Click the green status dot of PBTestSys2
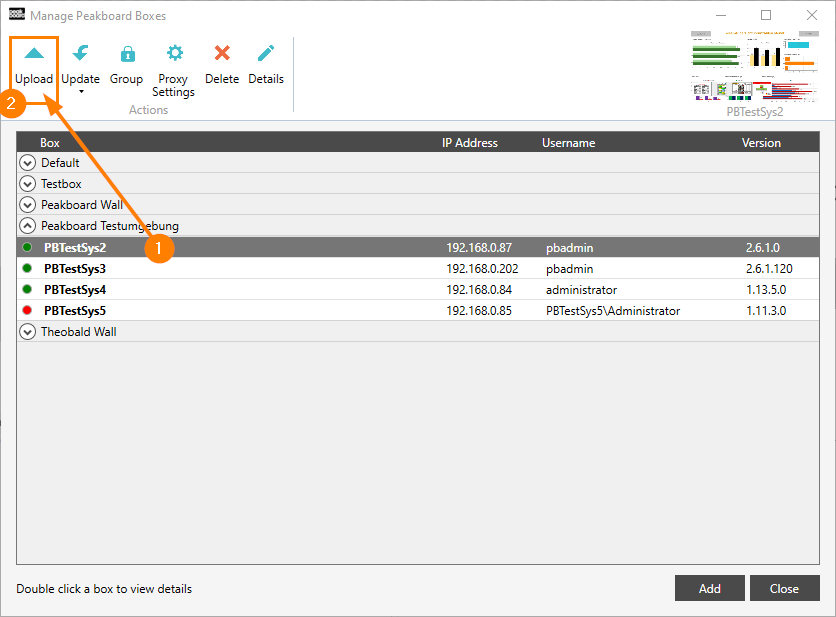Viewport: 836px width, 617px height. pyautogui.click(x=27, y=247)
